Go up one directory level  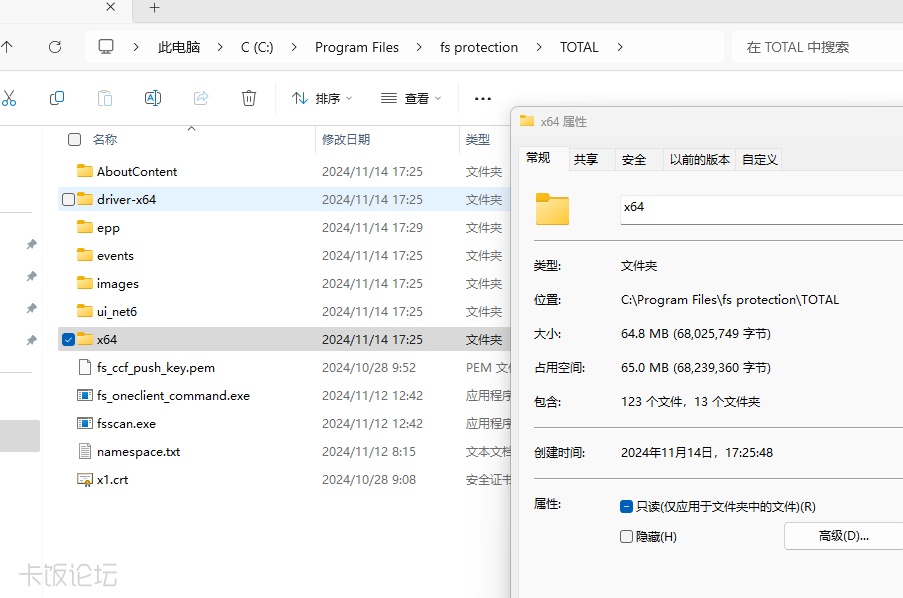point(6,47)
